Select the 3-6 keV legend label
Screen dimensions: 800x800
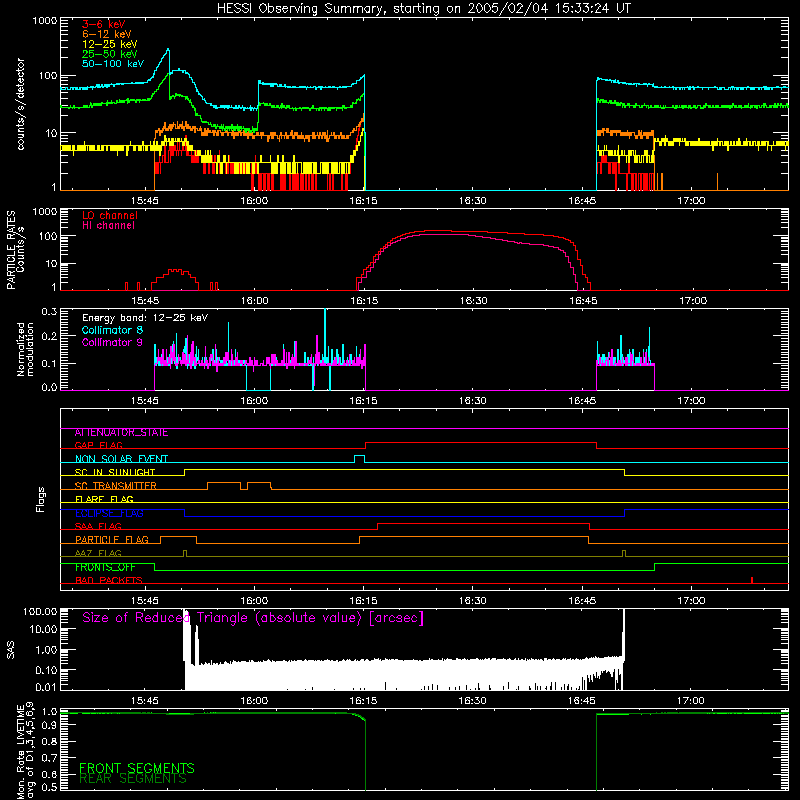pos(104,24)
